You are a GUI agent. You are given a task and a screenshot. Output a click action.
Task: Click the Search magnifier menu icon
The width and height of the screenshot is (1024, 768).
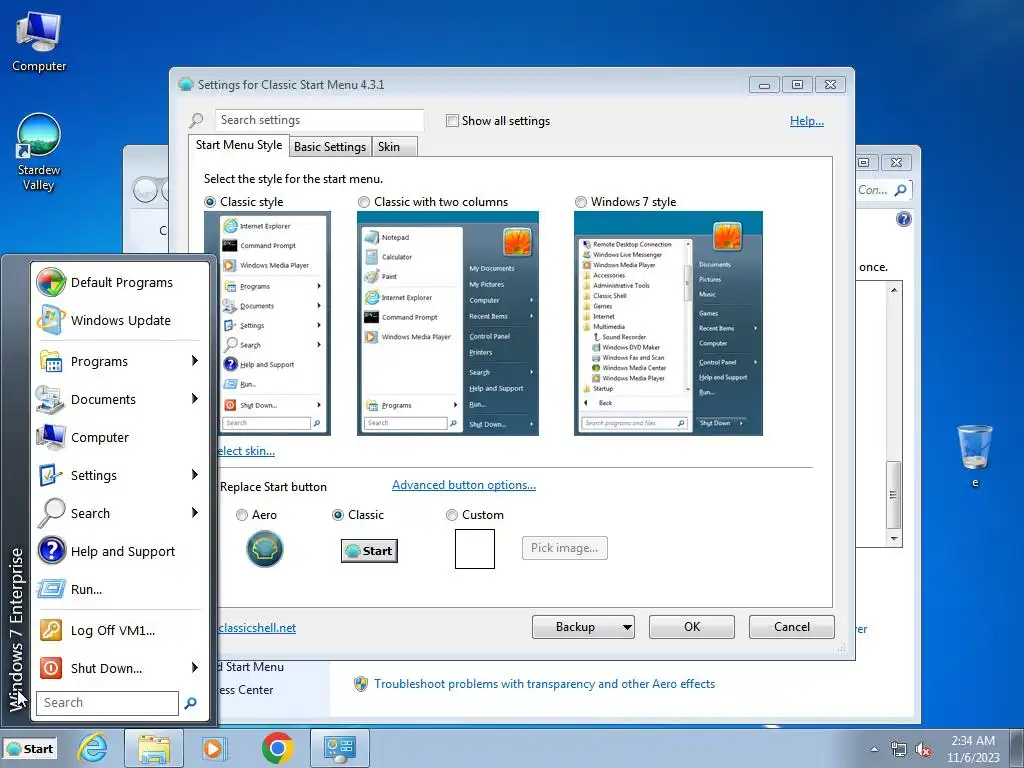click(51, 513)
